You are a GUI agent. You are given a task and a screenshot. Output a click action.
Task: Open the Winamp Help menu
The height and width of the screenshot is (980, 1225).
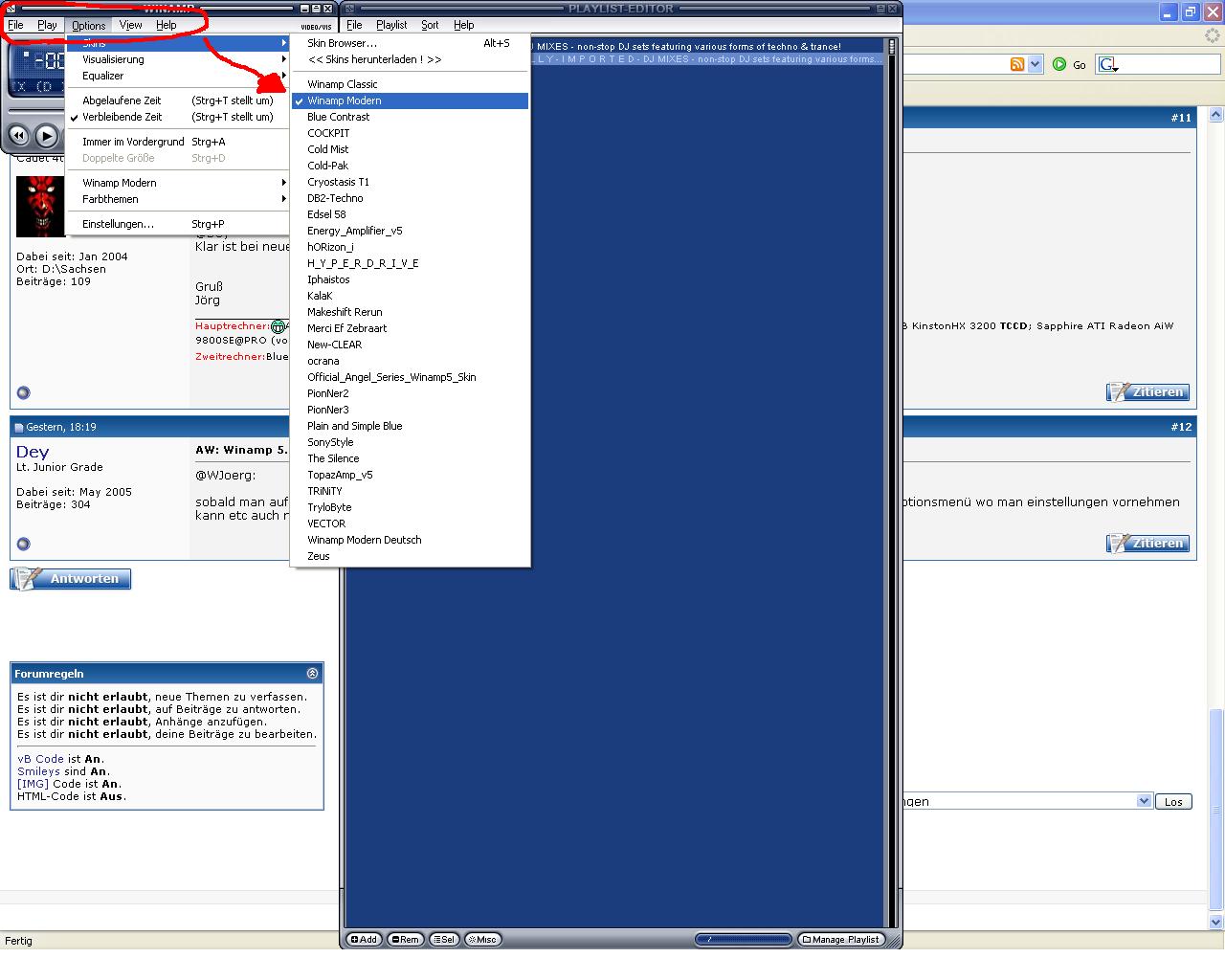point(167,25)
